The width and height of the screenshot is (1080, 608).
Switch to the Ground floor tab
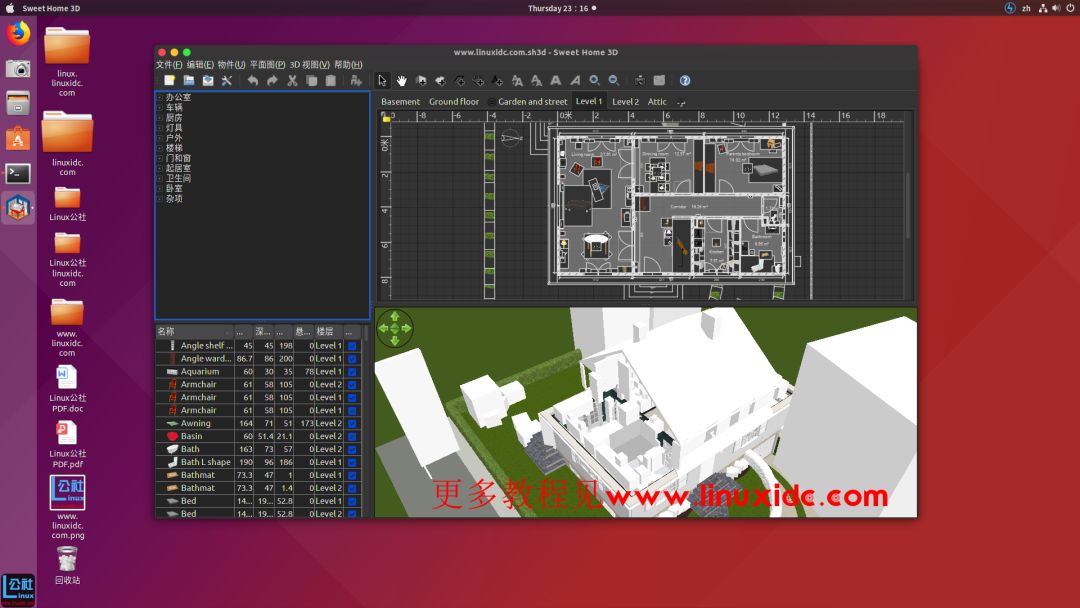[454, 102]
